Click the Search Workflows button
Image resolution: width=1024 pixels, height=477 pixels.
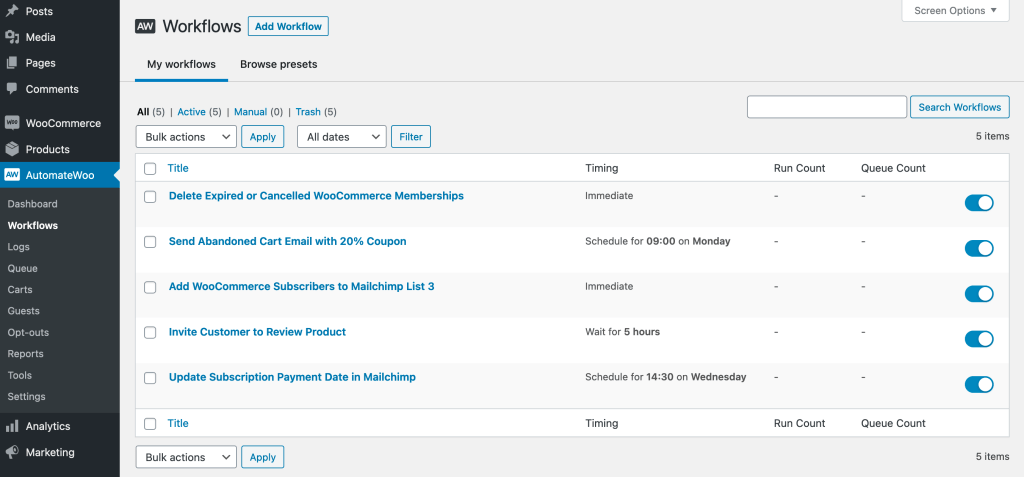[959, 107]
